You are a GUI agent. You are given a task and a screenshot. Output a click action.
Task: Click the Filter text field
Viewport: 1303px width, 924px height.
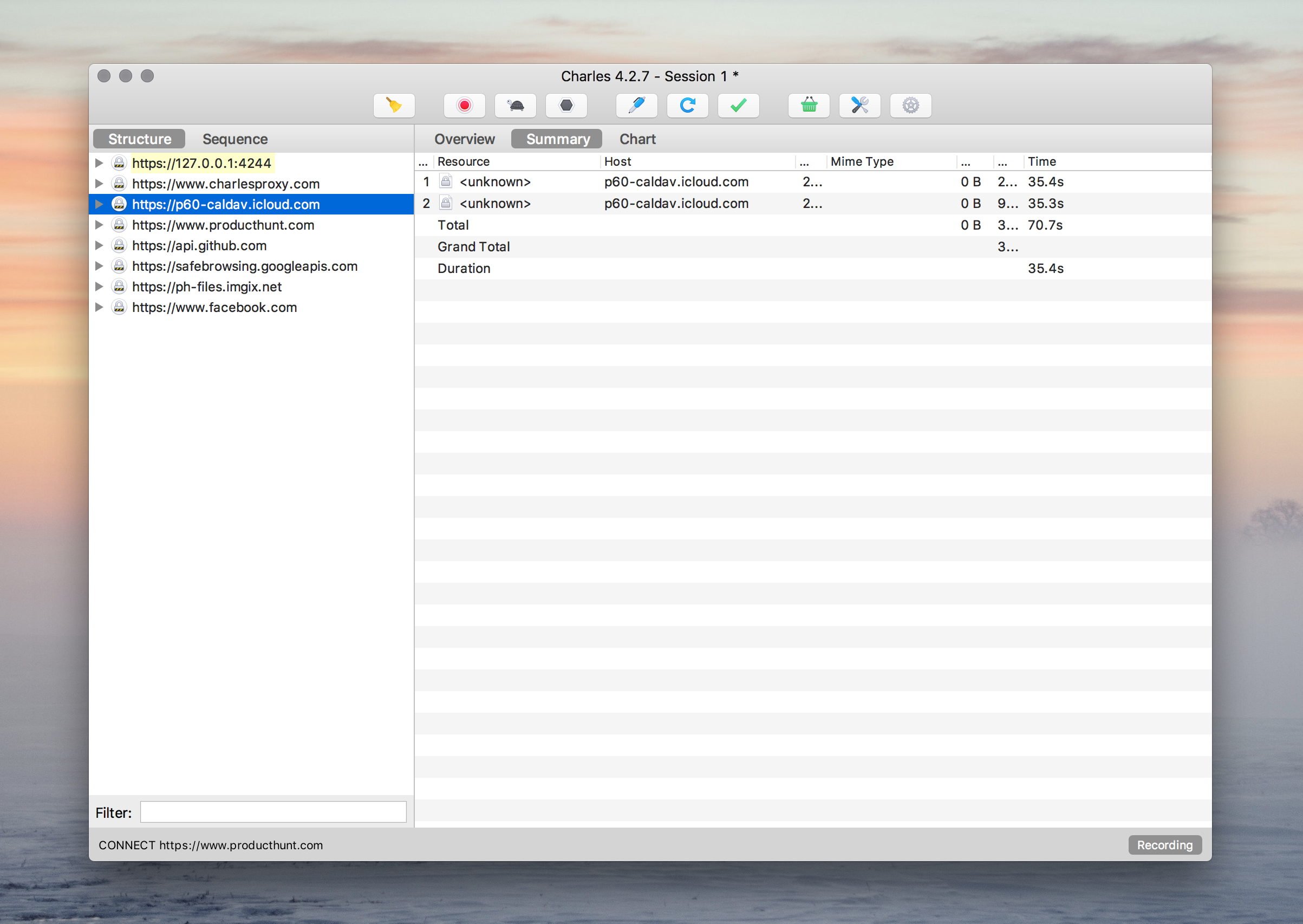coord(273,812)
